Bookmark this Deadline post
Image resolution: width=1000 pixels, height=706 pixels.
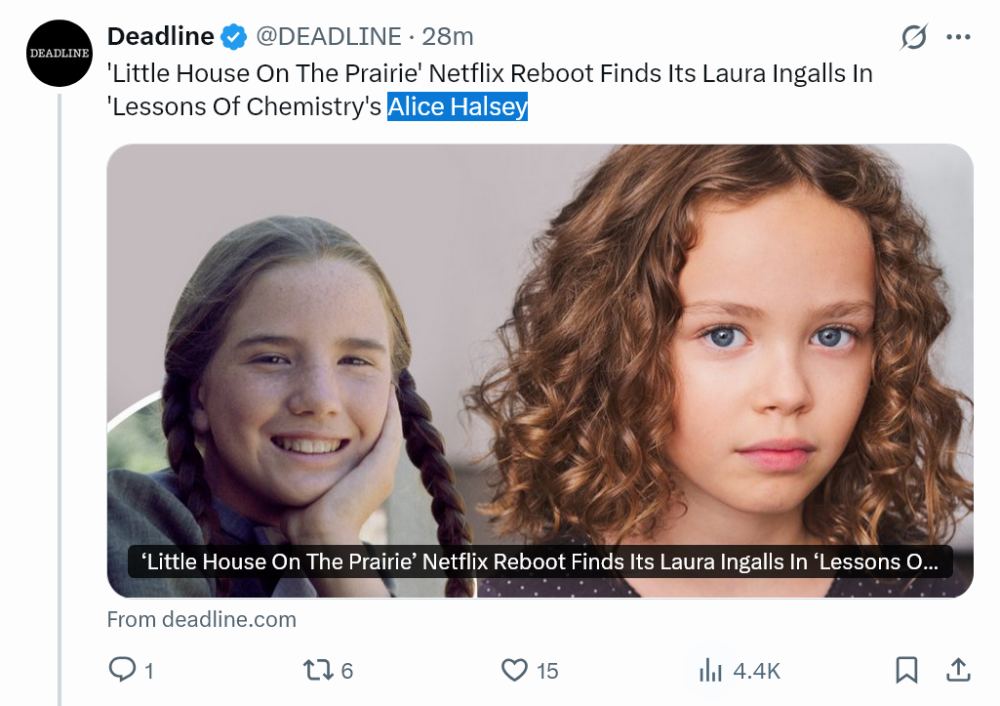point(906,669)
